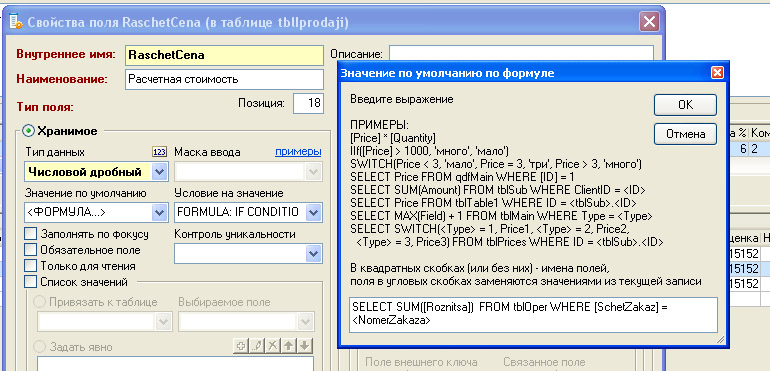The height and width of the screenshot is (371, 770).
Task: Click the resize grip of formula dialog
Action: click(720, 339)
